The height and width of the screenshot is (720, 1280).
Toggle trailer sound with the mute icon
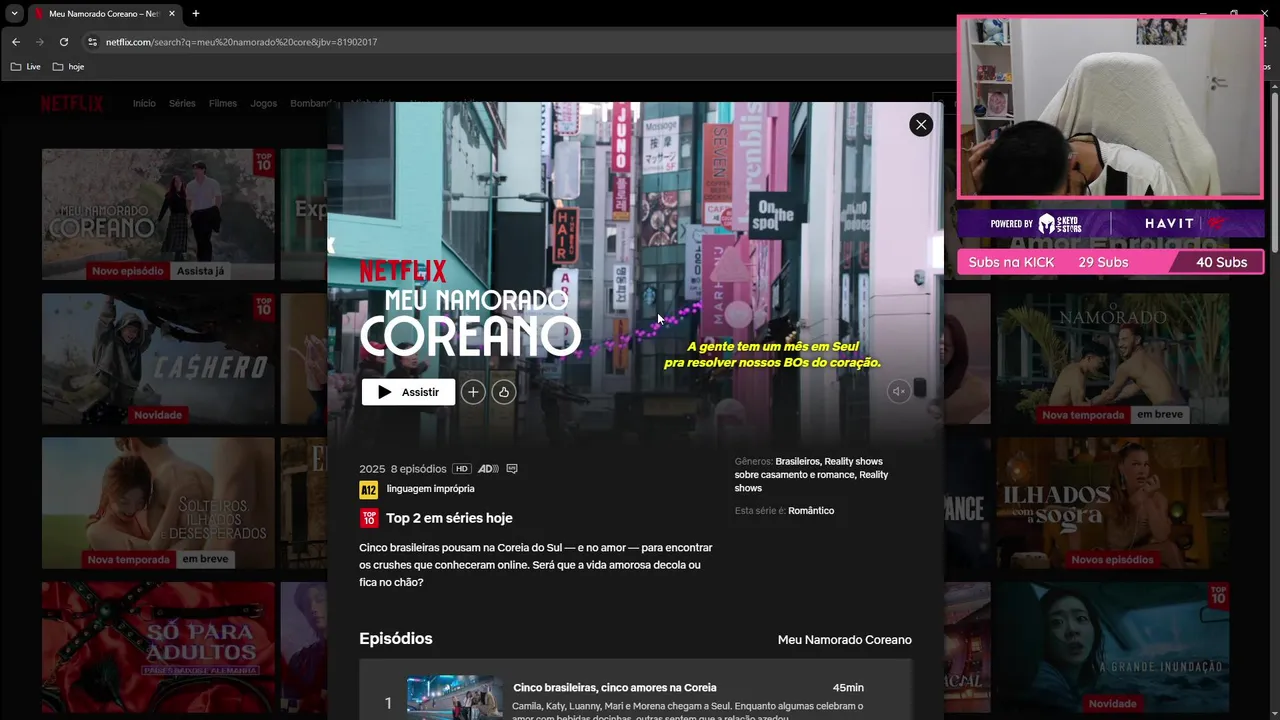pos(899,392)
